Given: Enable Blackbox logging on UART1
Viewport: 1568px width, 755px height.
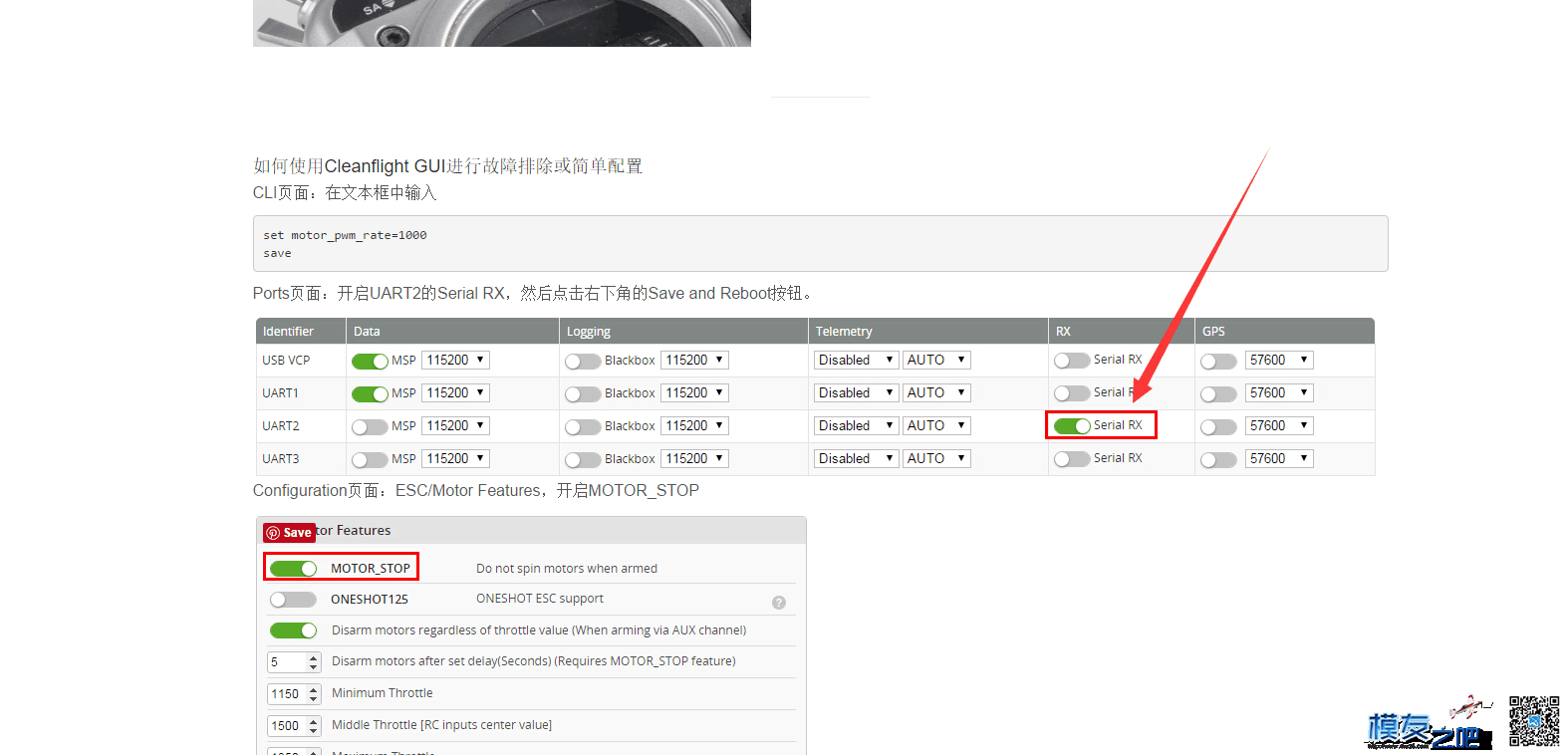Looking at the screenshot, I should tap(583, 393).
